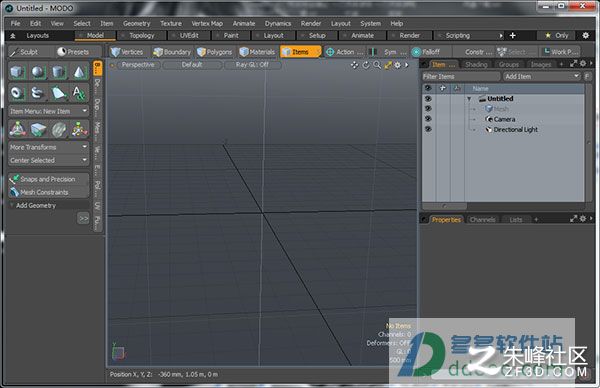Collapse the Untitled scene tree
This screenshot has width=600, height=388.
[469, 99]
